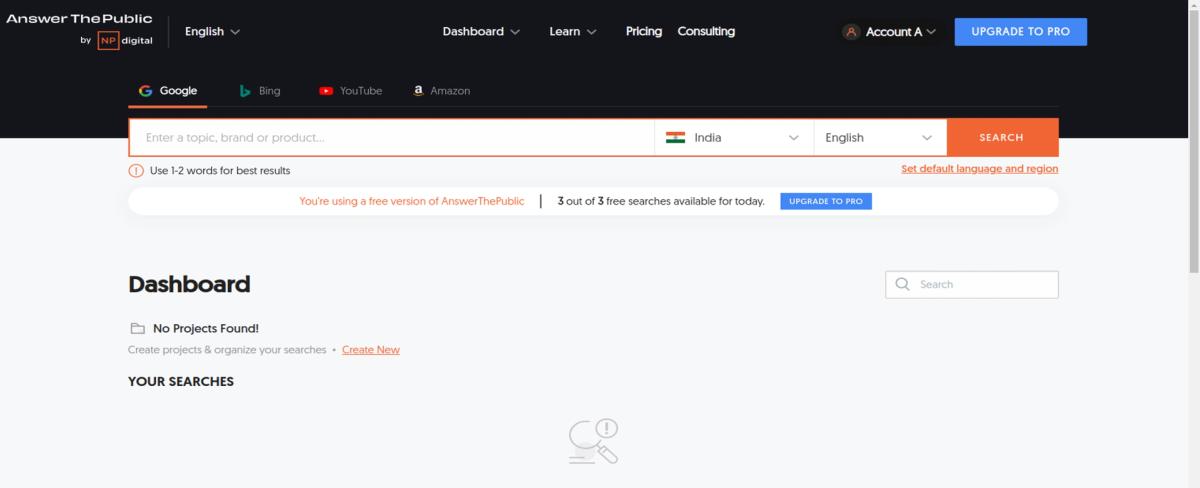Click the empty searches magnifier illustration
Viewport: 1200px width, 488px height.
pos(593,441)
